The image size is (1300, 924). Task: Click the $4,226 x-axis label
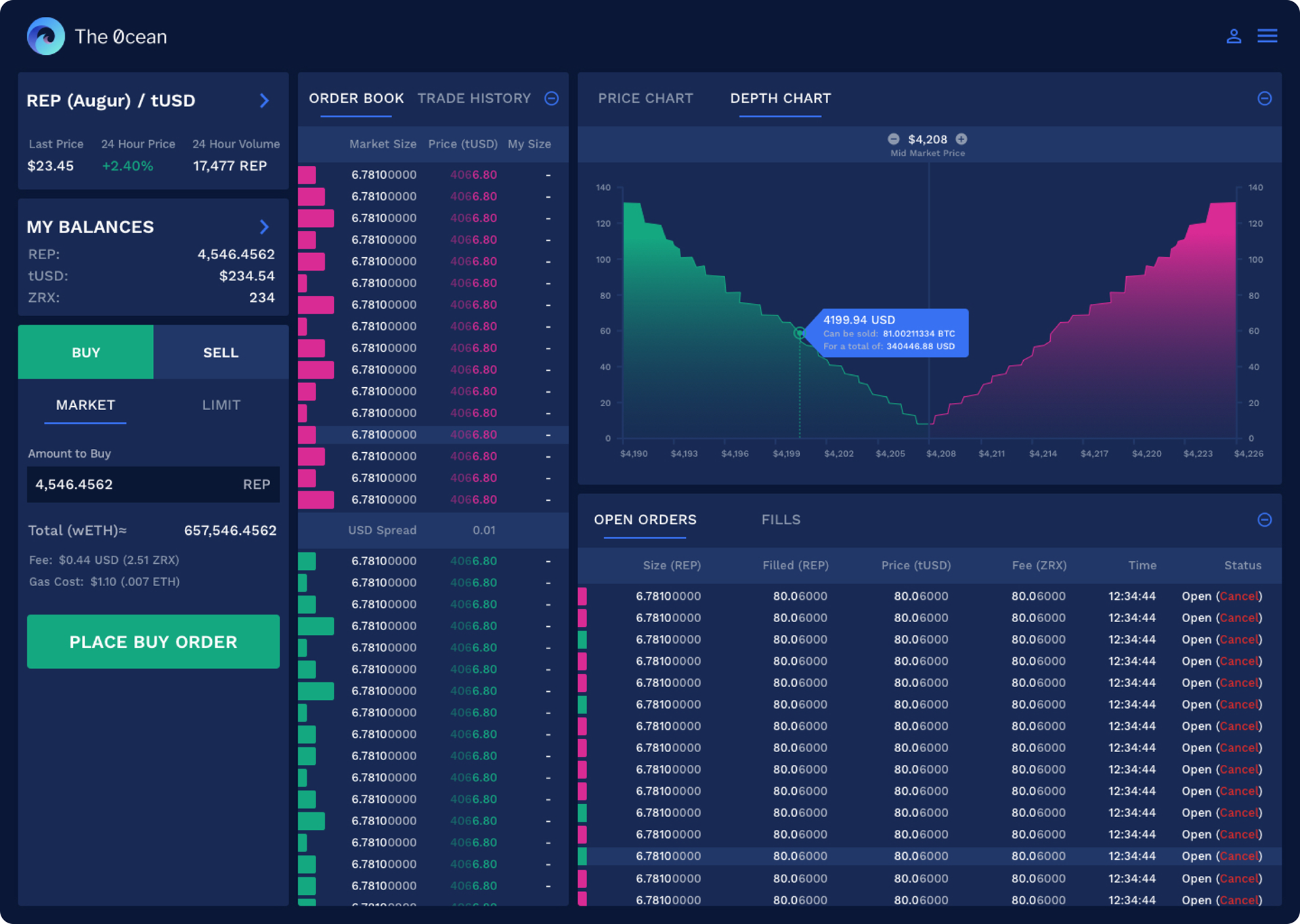(1249, 454)
